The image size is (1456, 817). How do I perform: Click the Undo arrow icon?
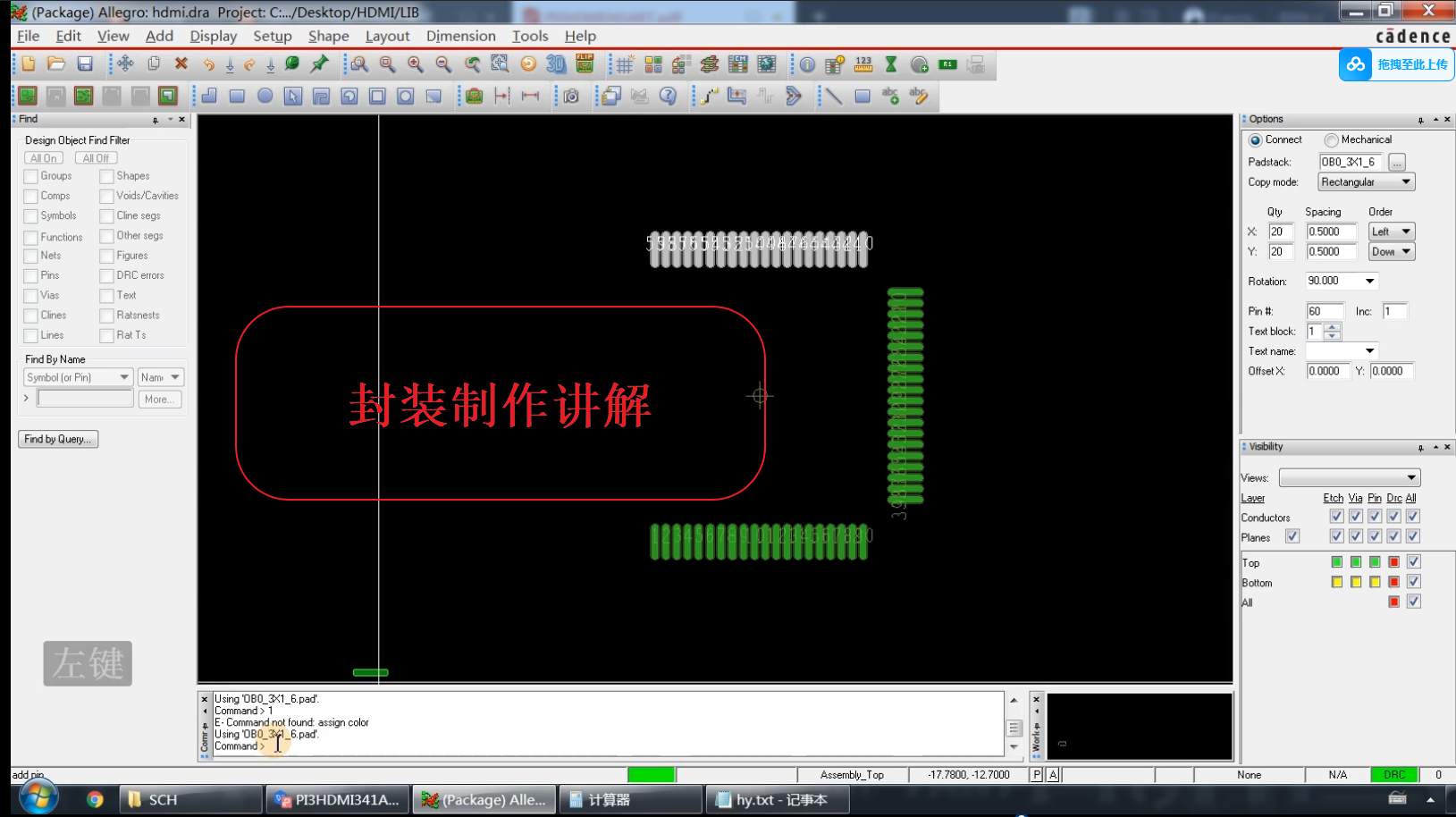point(209,64)
